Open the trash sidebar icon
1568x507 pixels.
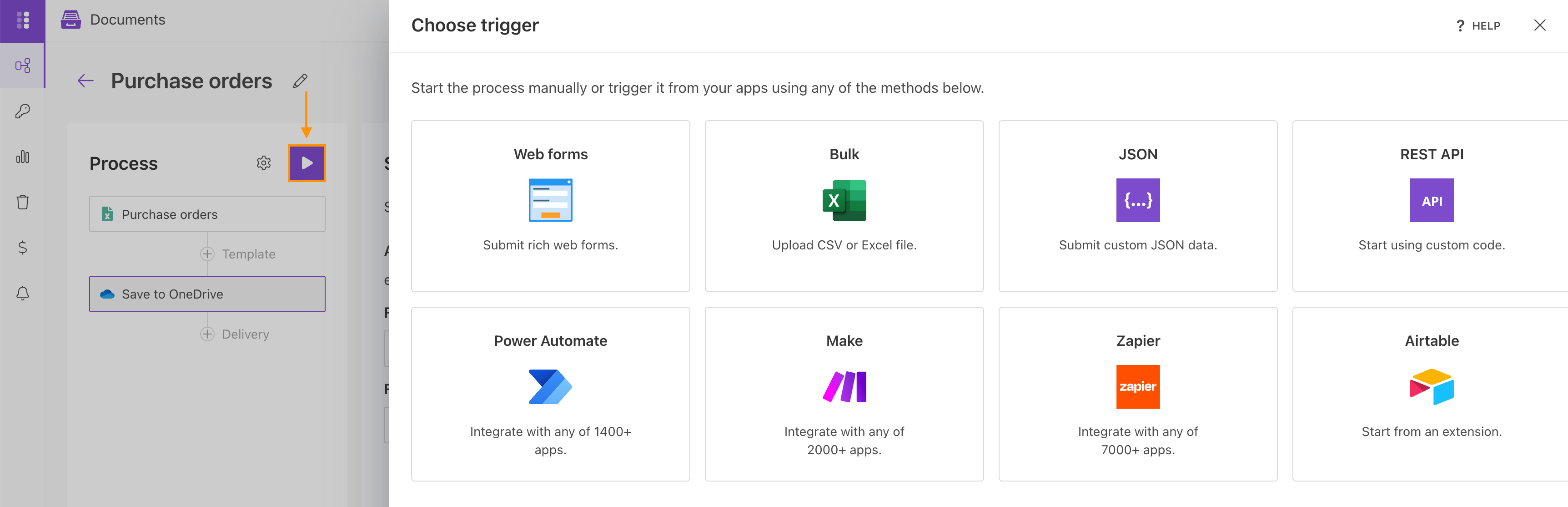[x=23, y=202]
